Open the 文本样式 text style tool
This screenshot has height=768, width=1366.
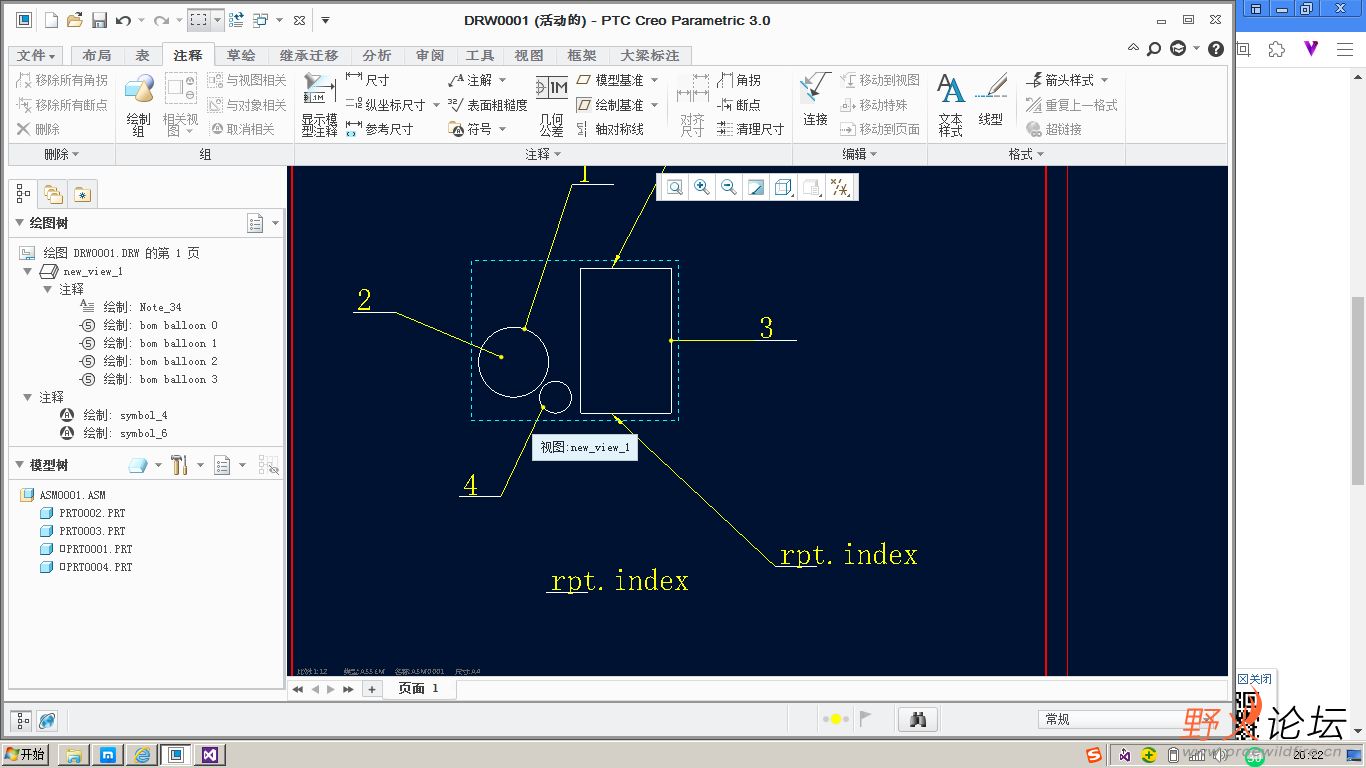point(951,106)
